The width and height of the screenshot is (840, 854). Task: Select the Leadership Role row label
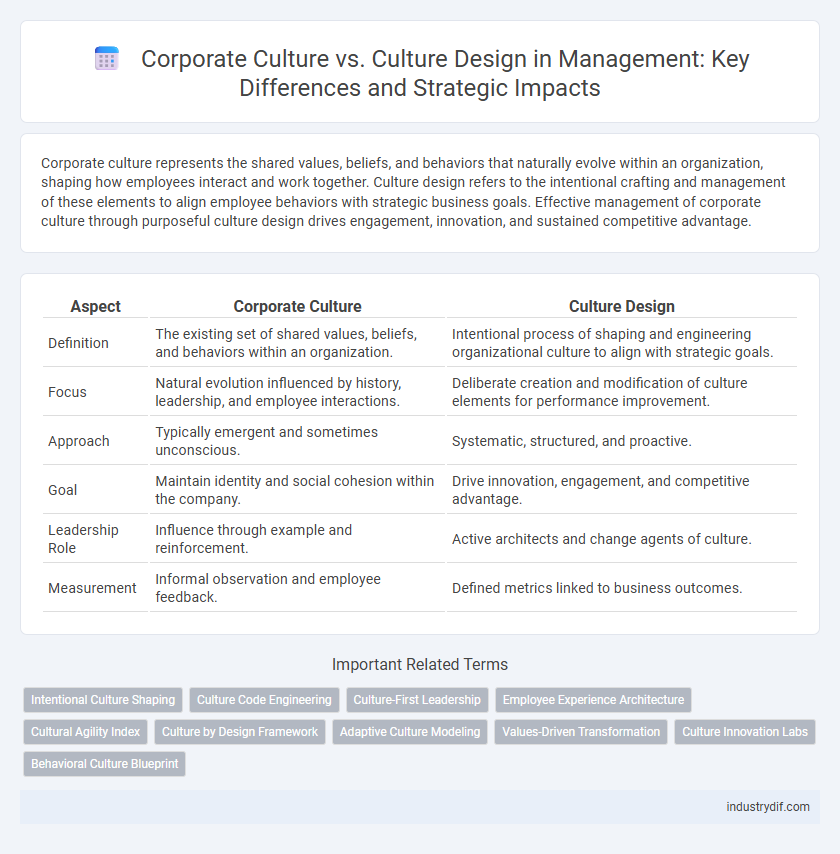tap(83, 539)
